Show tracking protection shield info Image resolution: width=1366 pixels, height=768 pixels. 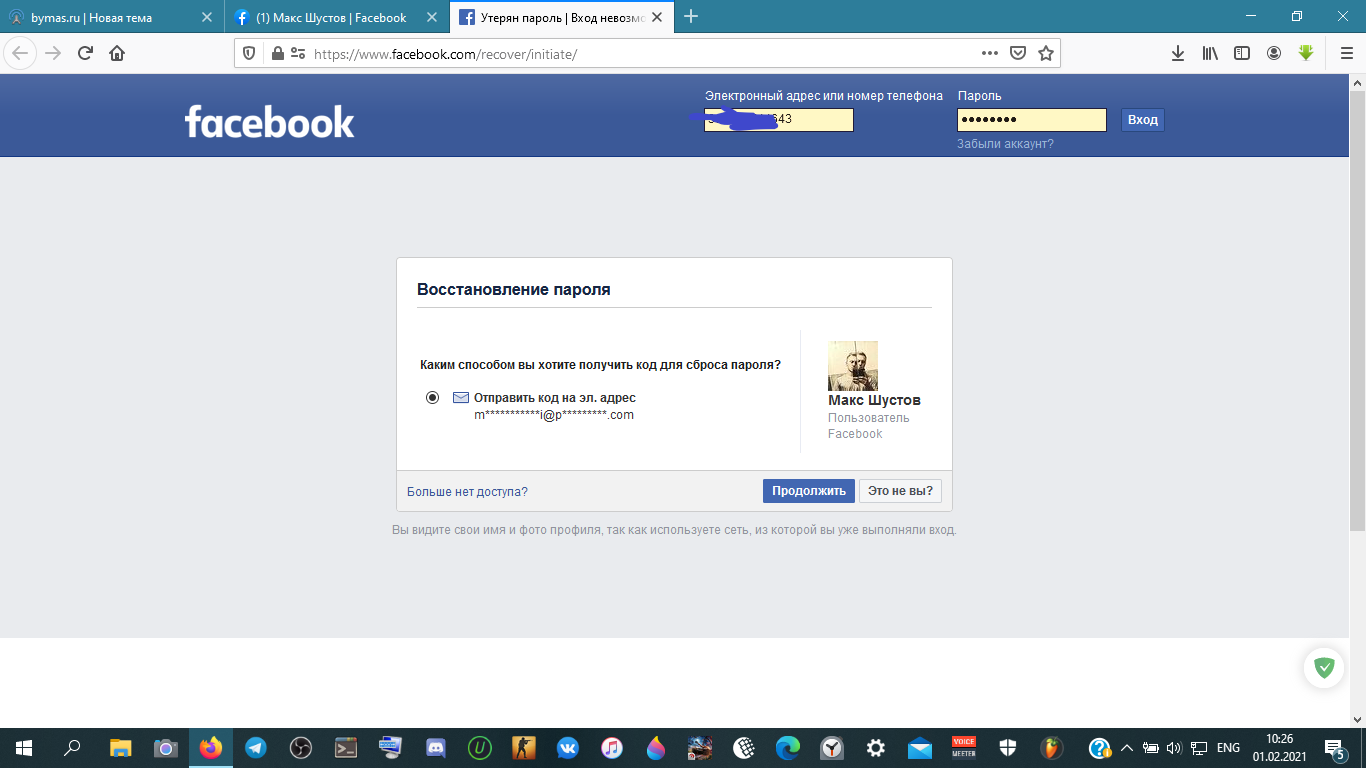point(250,53)
